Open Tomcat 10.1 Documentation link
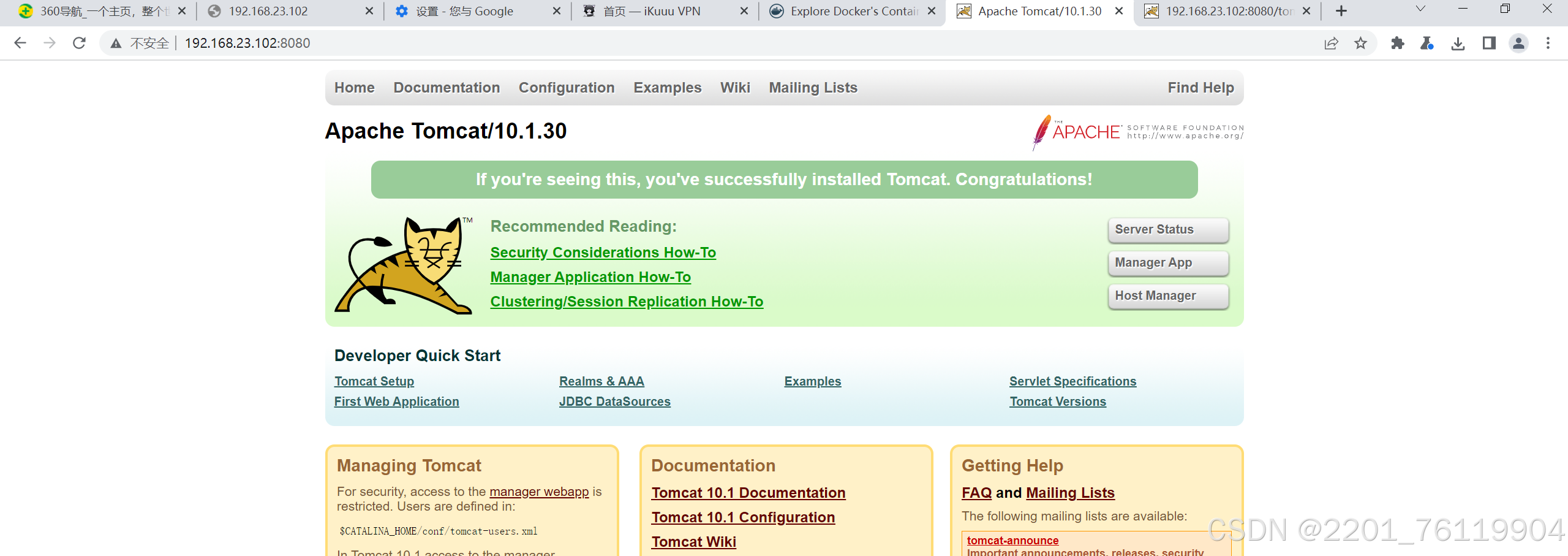1568x556 pixels. 748,493
